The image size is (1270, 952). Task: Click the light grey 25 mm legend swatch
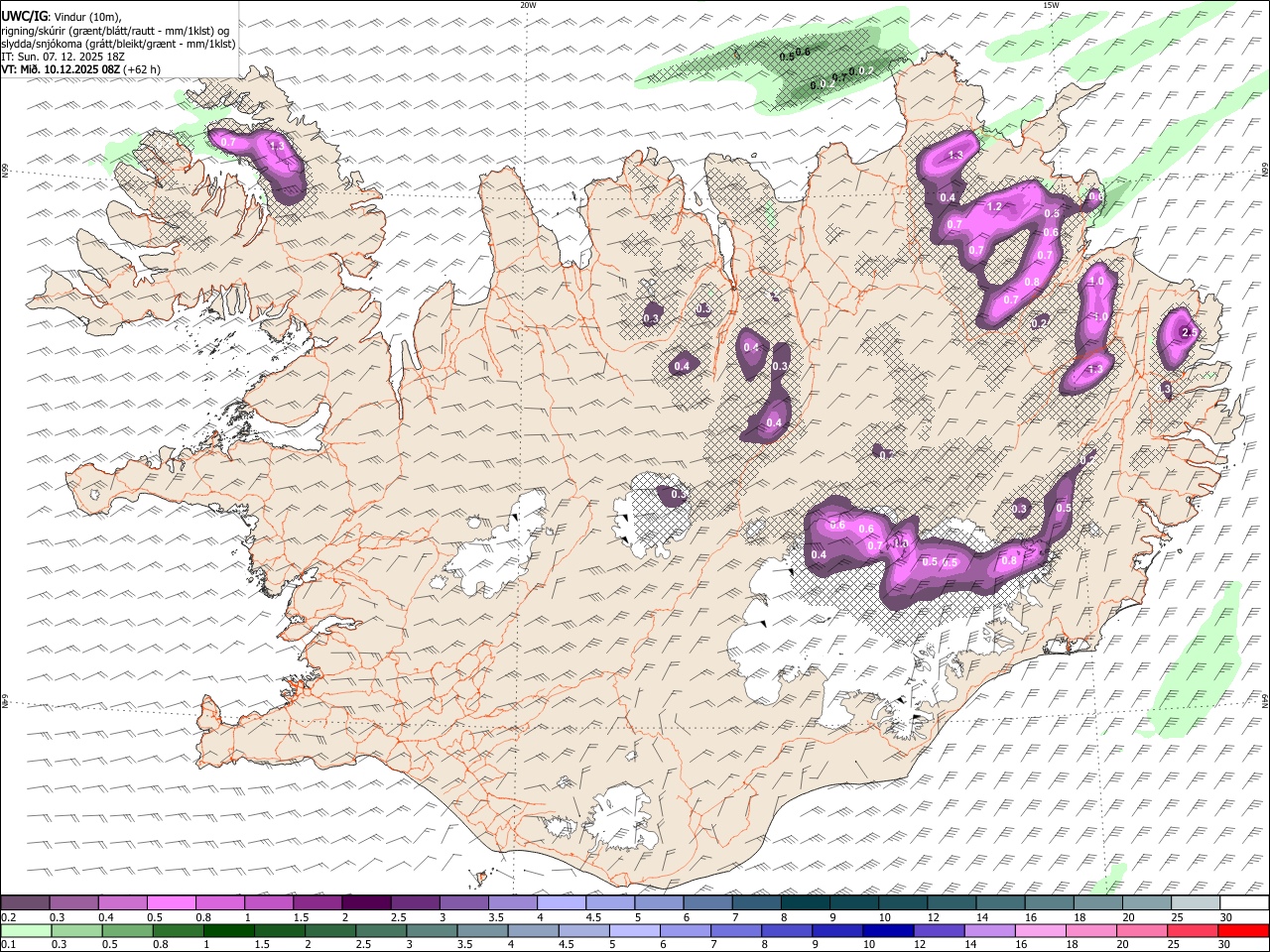[x=1196, y=903]
